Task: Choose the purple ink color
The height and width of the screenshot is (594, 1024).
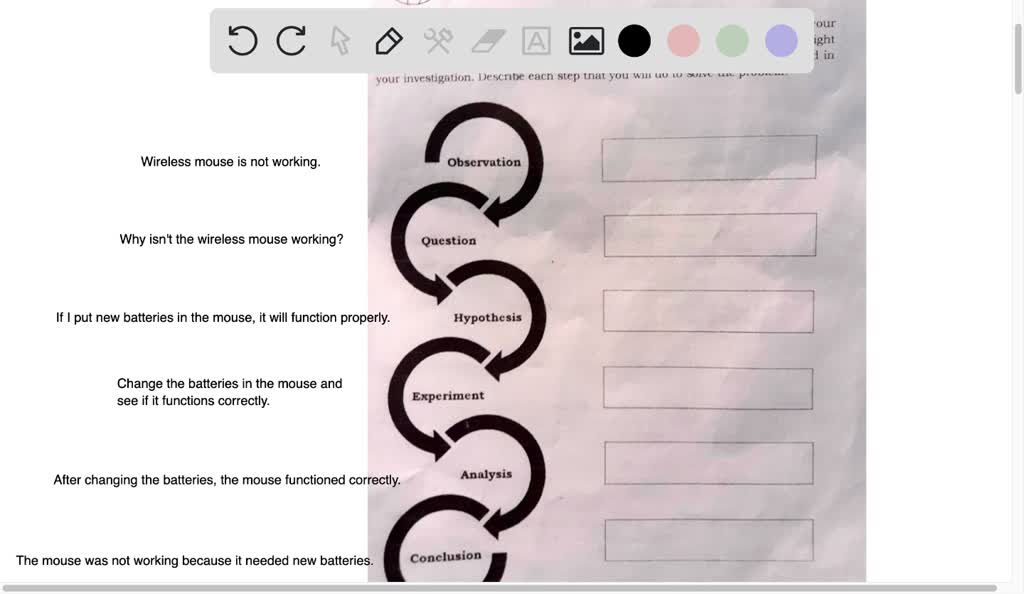Action: click(x=781, y=40)
